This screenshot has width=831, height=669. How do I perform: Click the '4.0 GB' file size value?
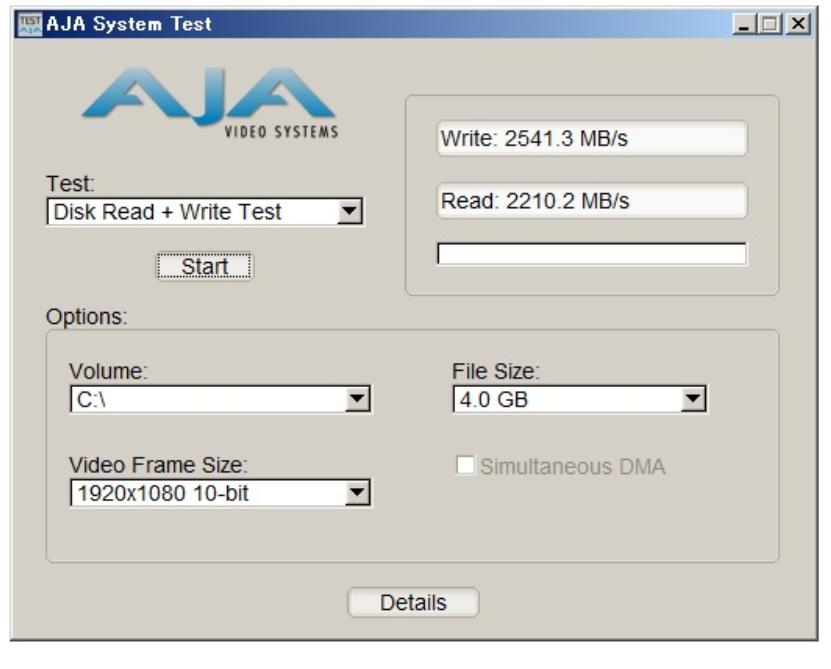[x=492, y=400]
